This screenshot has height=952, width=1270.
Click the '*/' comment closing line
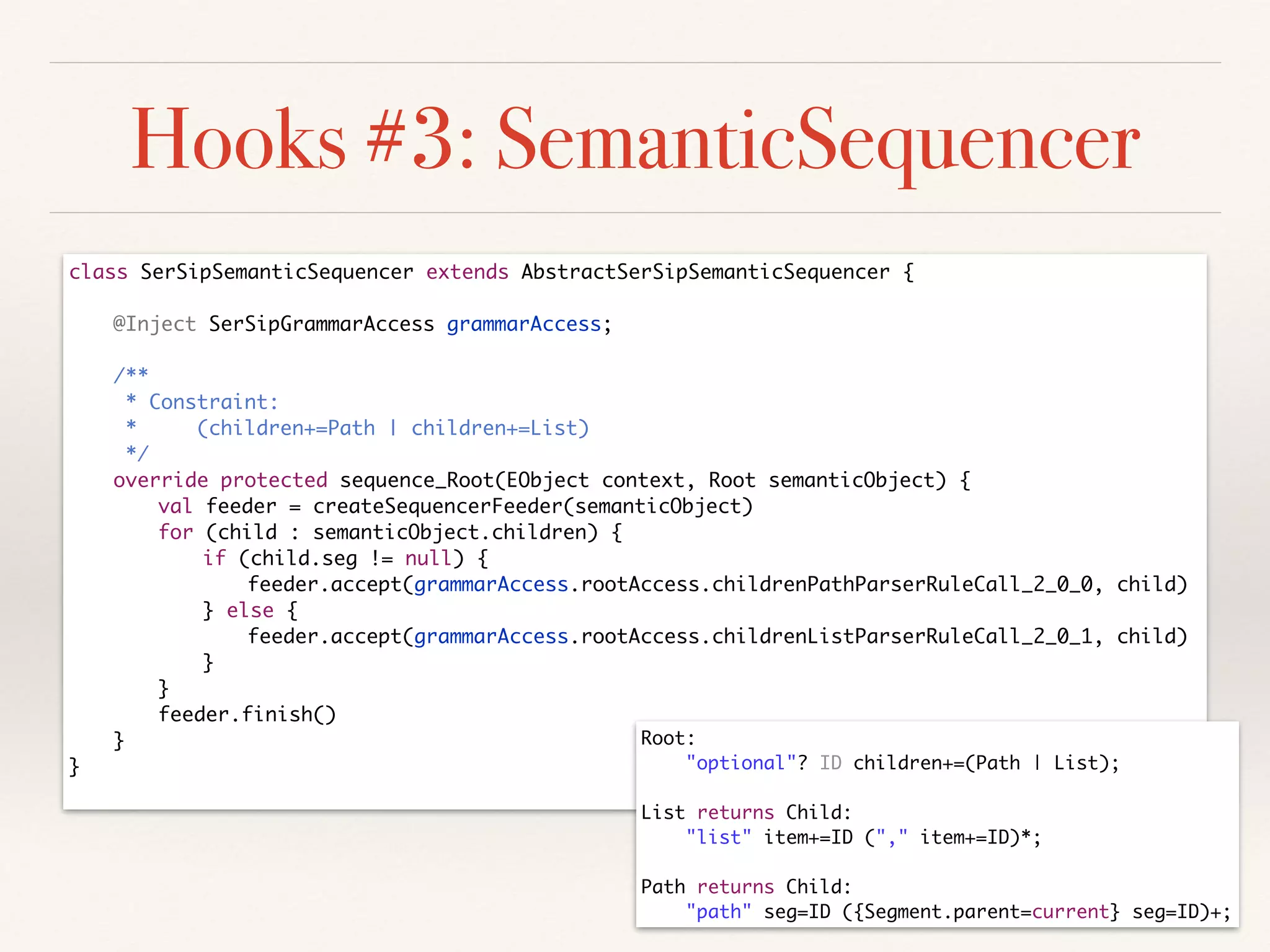[x=137, y=453]
